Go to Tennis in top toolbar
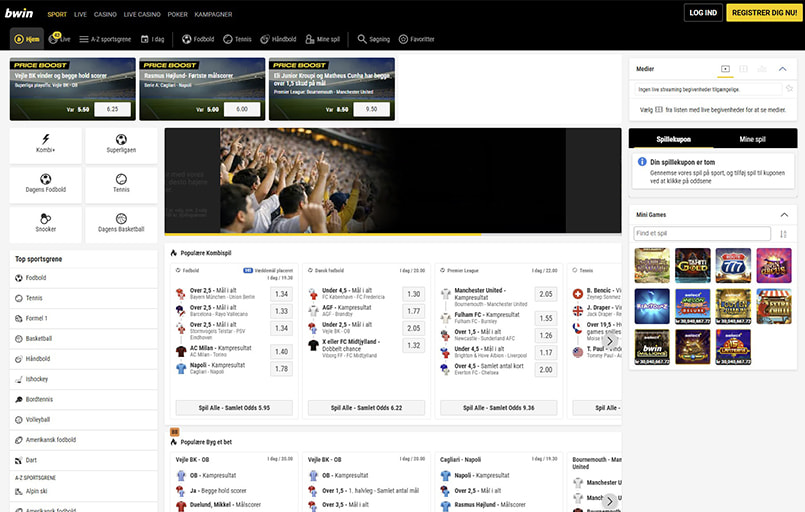The width and height of the screenshot is (805, 512). click(x=237, y=39)
